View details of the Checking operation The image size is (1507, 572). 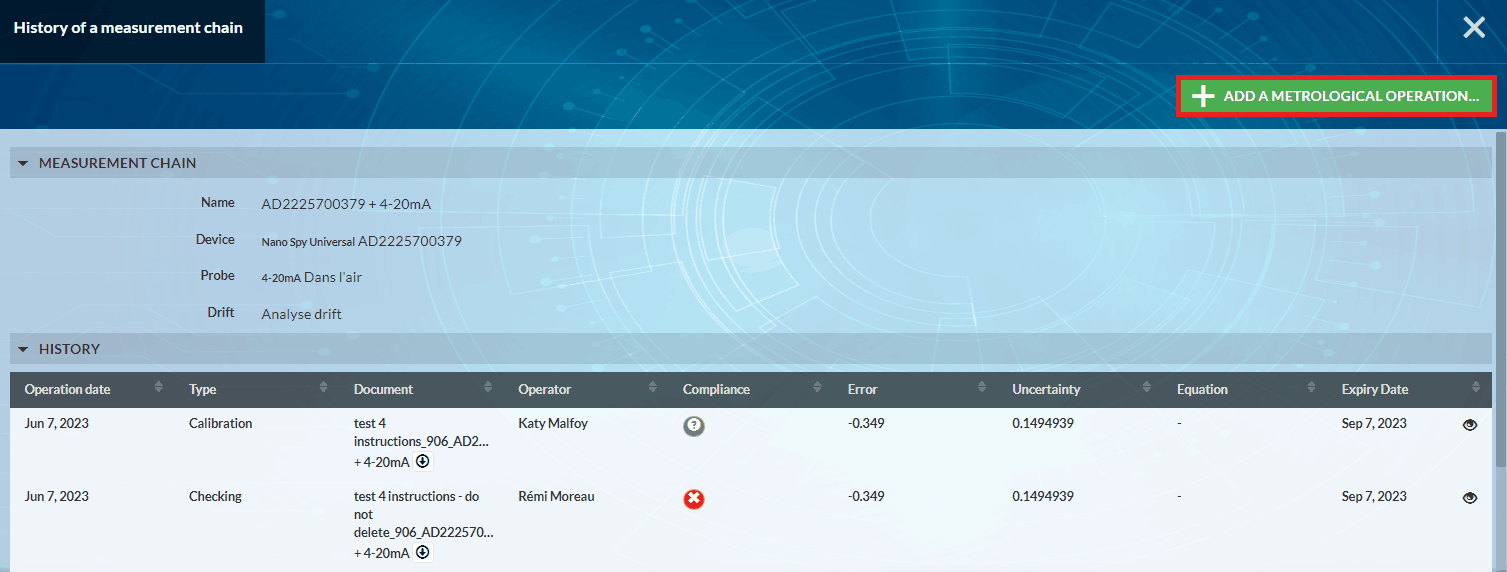1470,497
